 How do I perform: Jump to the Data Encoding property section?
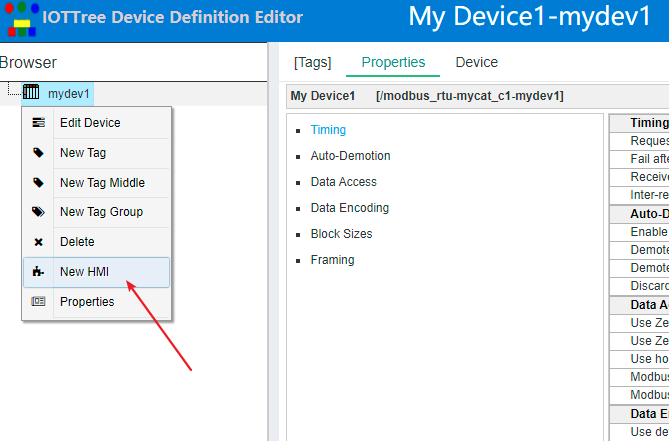pos(350,208)
